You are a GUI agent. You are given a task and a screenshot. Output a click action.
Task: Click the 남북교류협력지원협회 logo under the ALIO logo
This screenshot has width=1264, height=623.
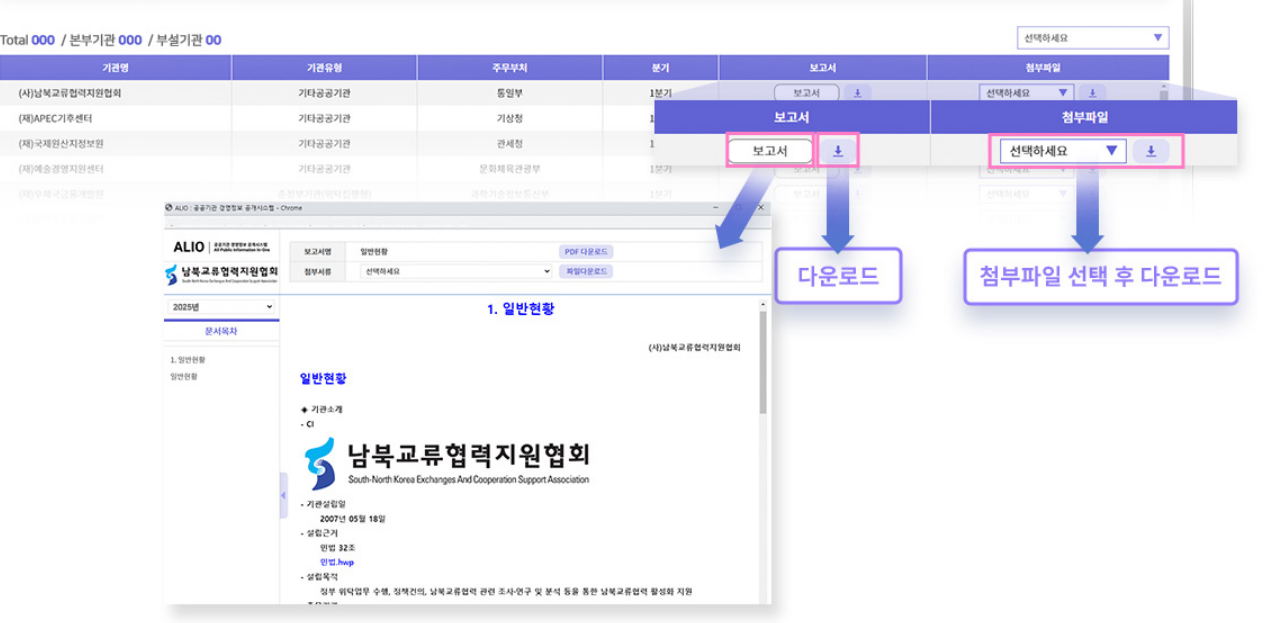click(223, 274)
